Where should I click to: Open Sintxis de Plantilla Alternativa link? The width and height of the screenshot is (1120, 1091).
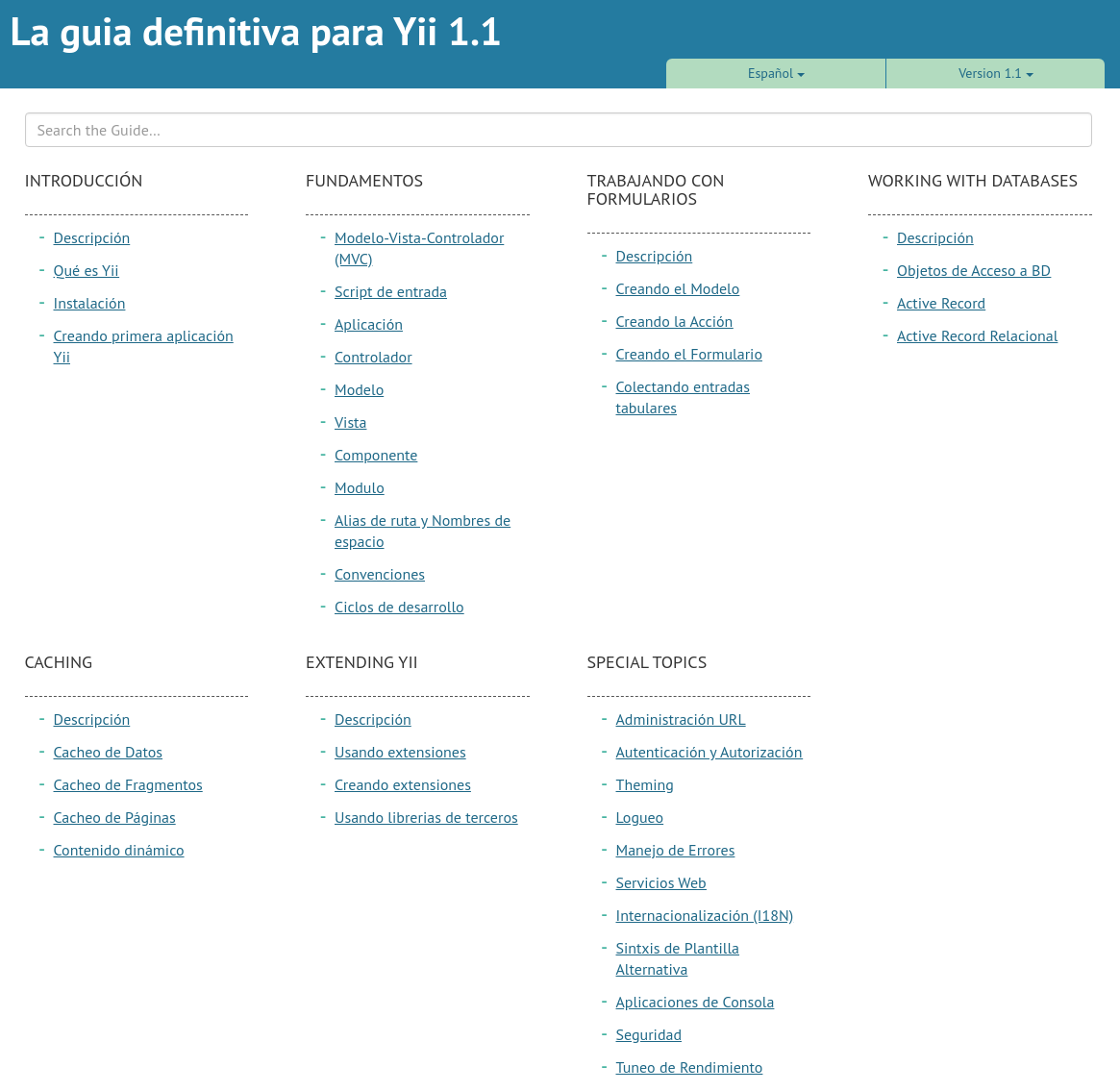pos(677,959)
